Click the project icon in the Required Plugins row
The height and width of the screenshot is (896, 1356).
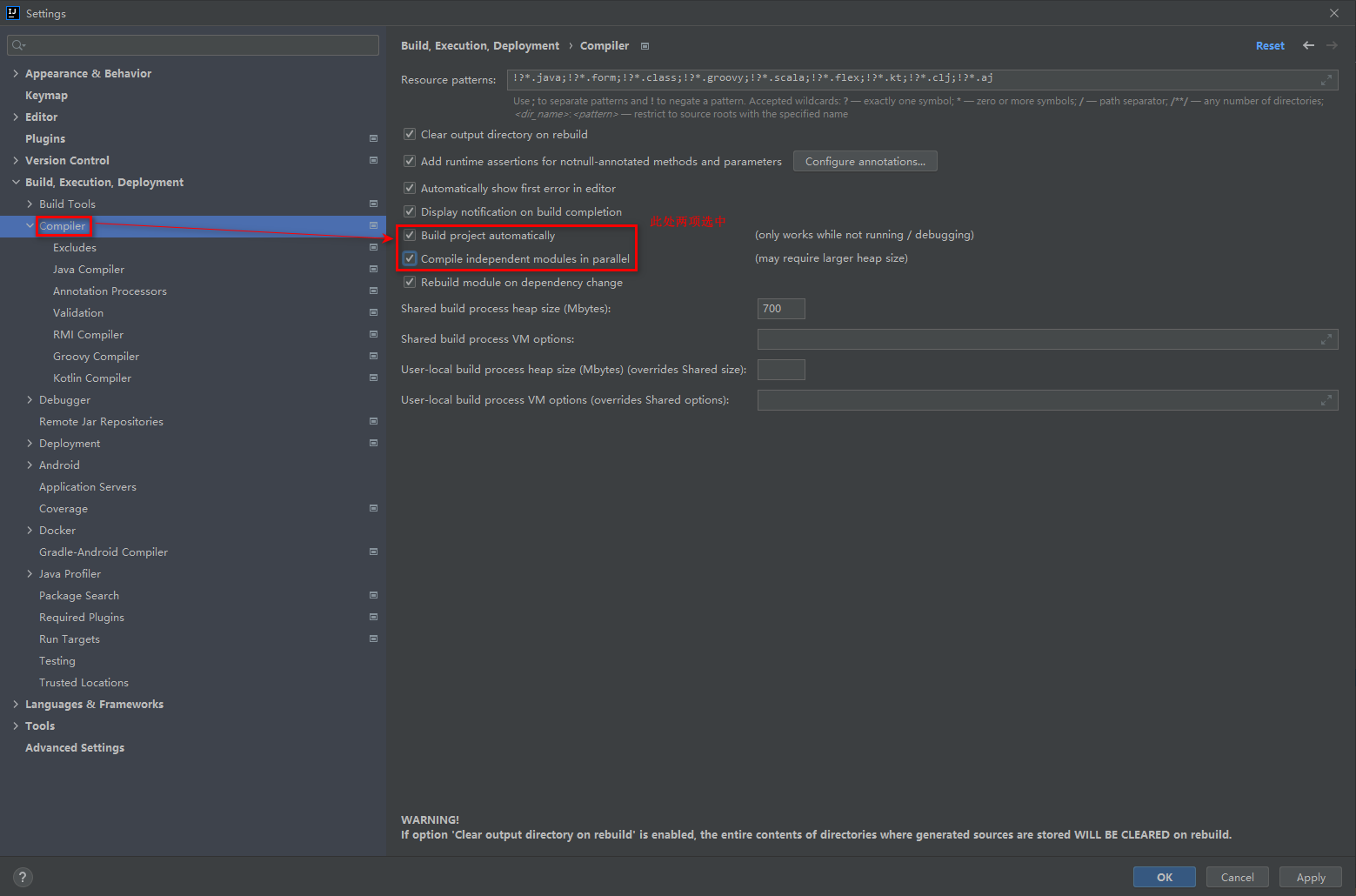373,617
